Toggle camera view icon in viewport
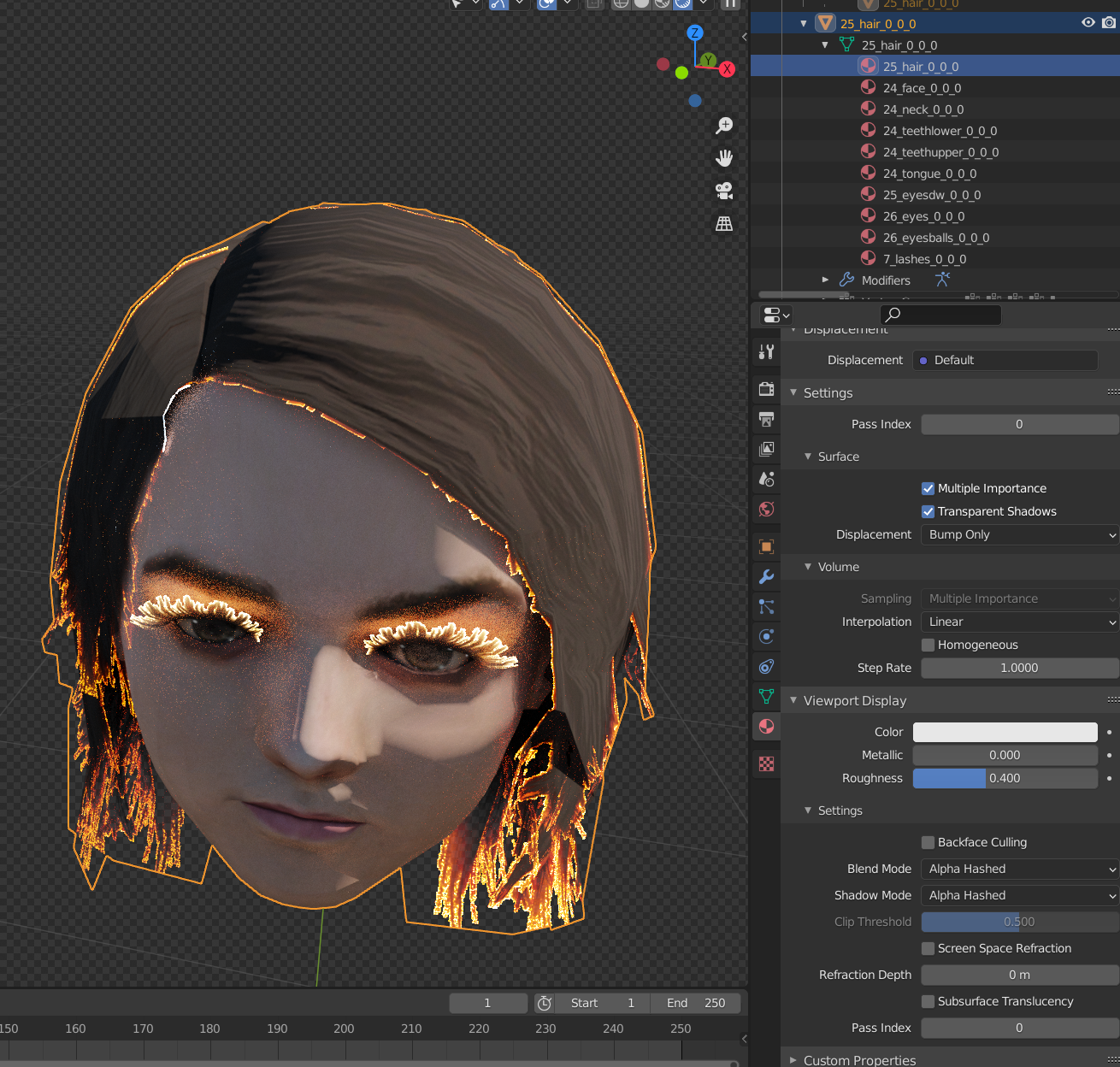Screen dimensions: 1120x1067 pyautogui.click(x=724, y=191)
